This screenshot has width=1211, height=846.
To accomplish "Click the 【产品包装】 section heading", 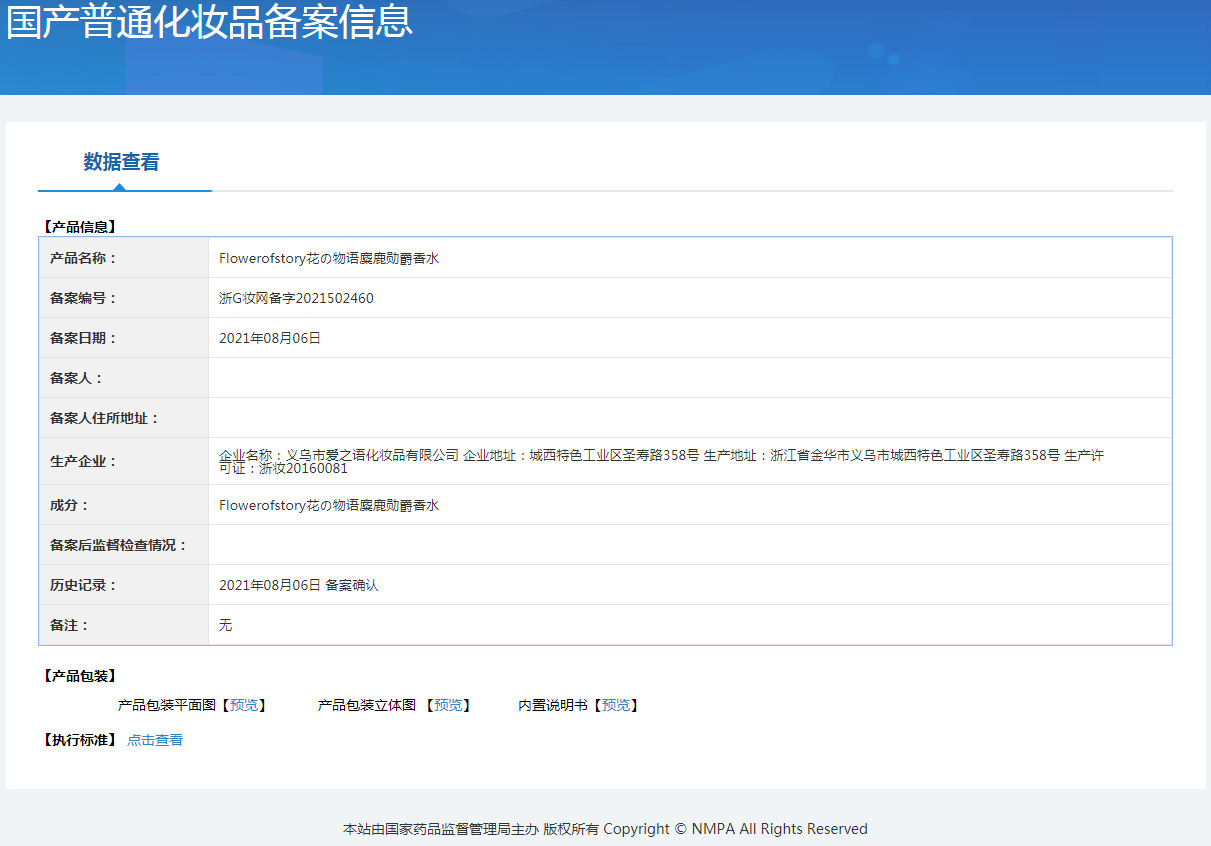I will coord(79,676).
